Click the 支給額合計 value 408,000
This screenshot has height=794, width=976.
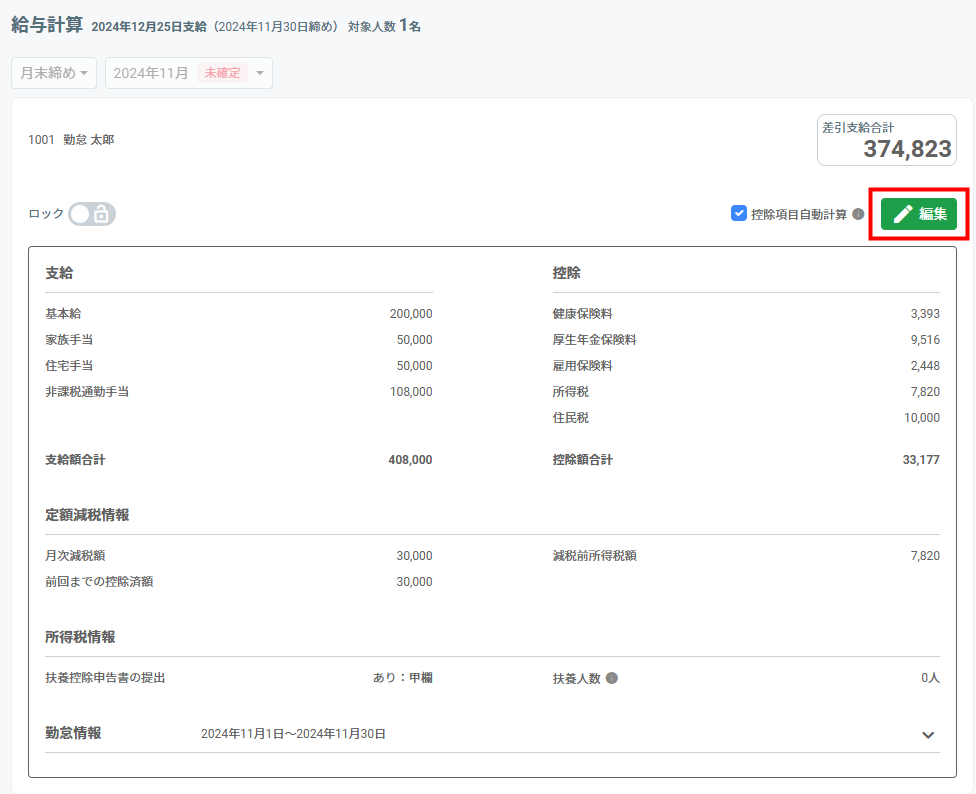(410, 460)
